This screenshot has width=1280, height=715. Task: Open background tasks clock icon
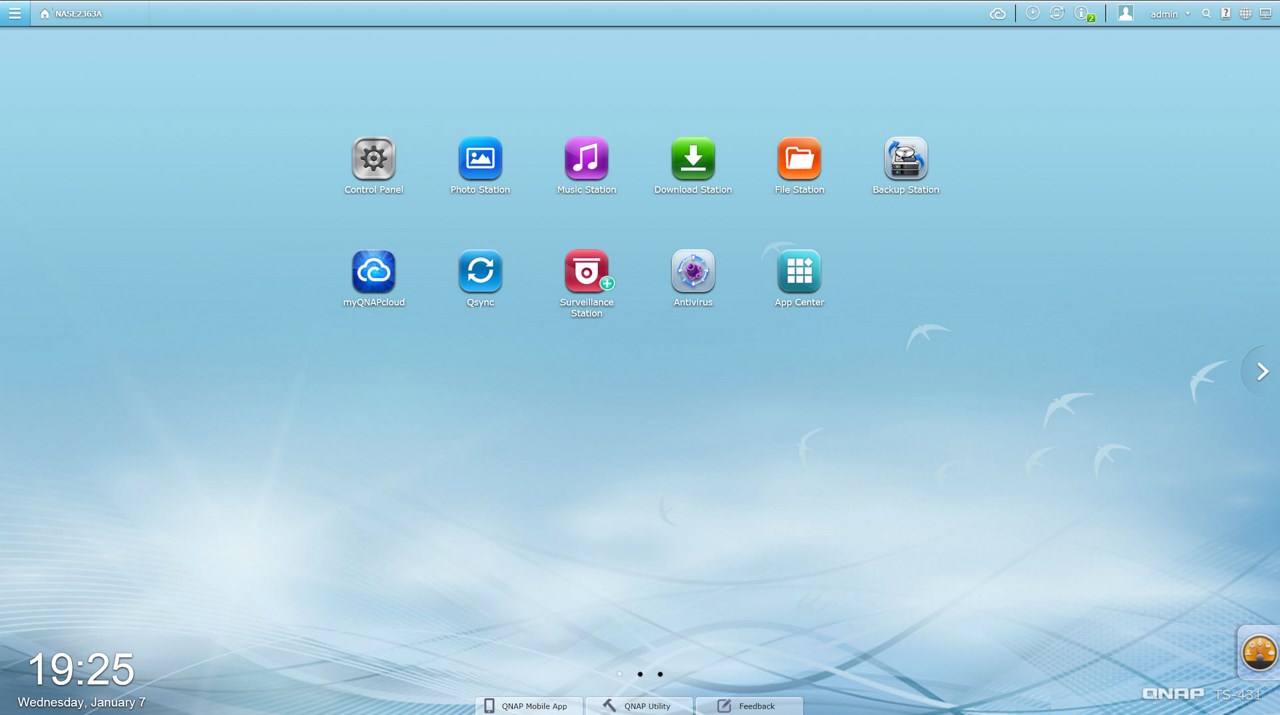pyautogui.click(x=1033, y=13)
